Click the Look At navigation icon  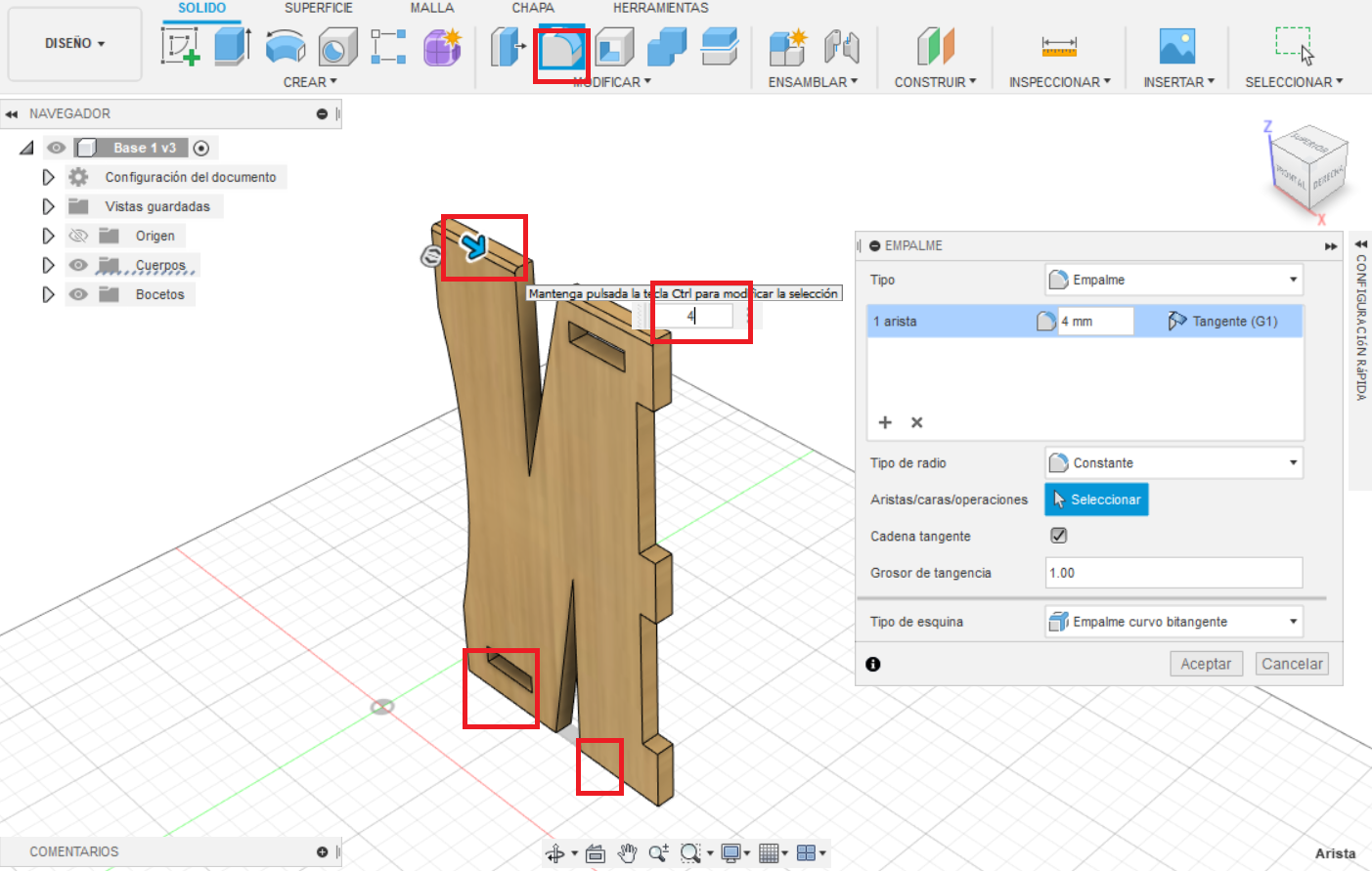click(x=596, y=853)
